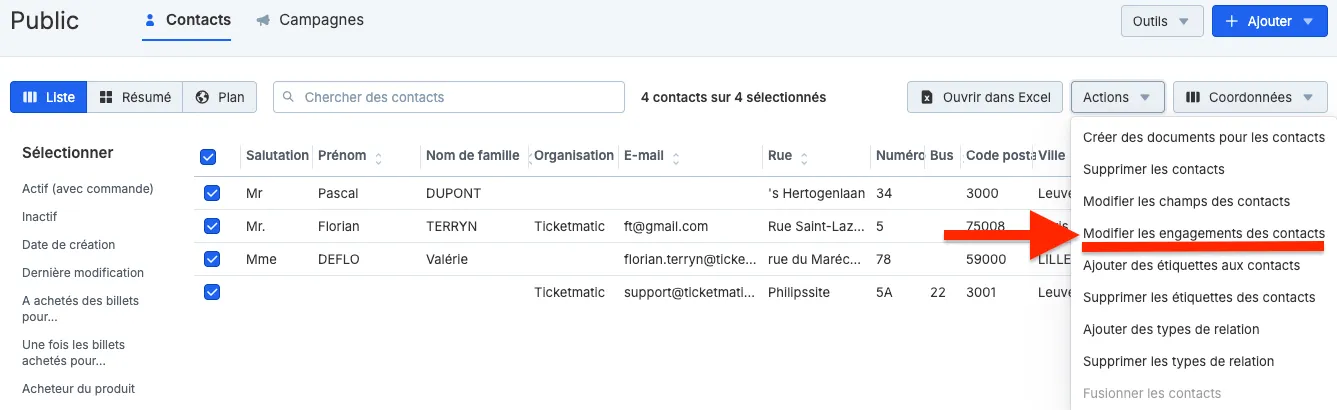
Task: Click the columns icon on Coordonnées button
Action: (x=1192, y=97)
